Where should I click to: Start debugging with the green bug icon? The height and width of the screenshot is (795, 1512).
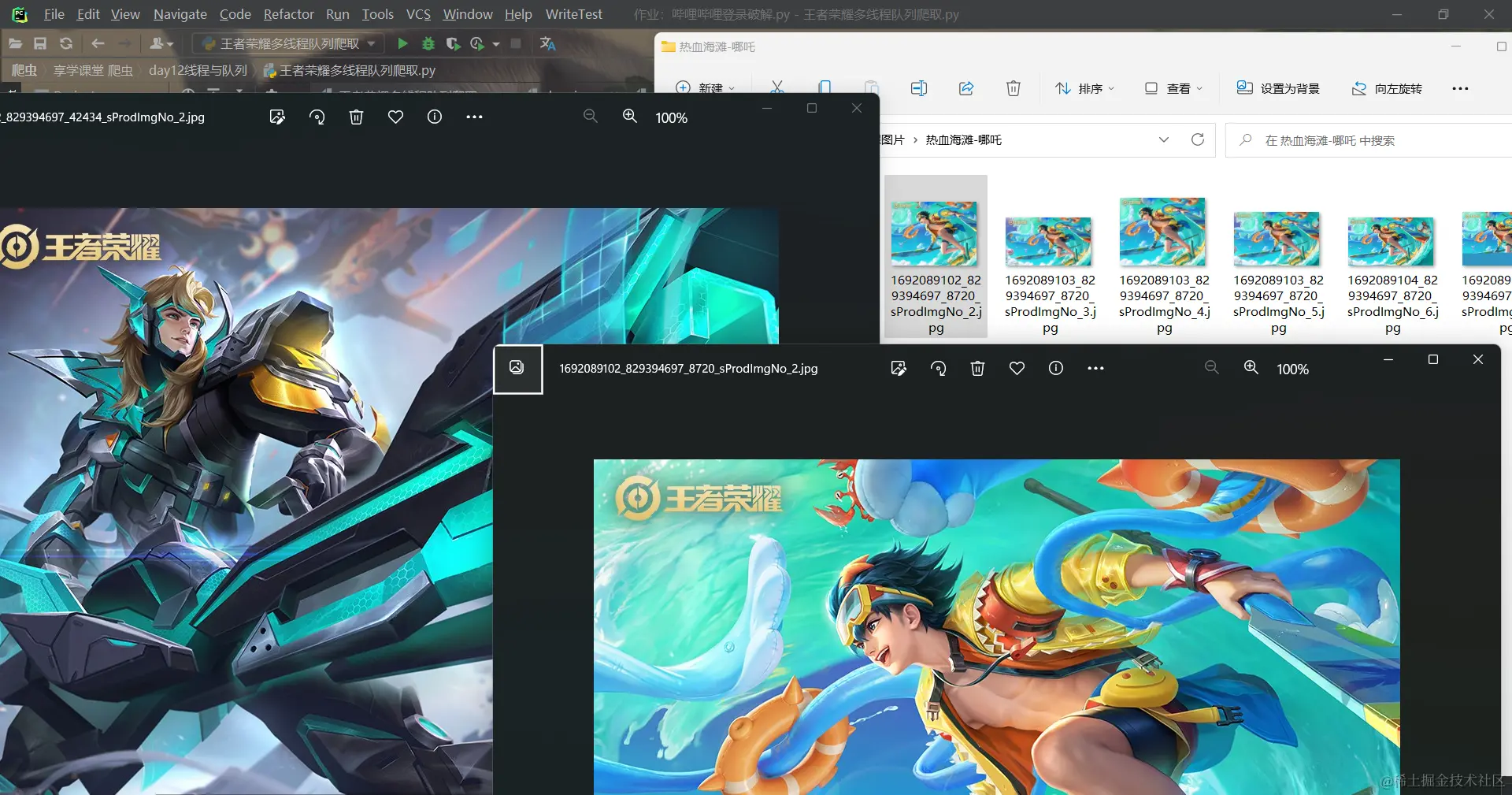click(428, 43)
